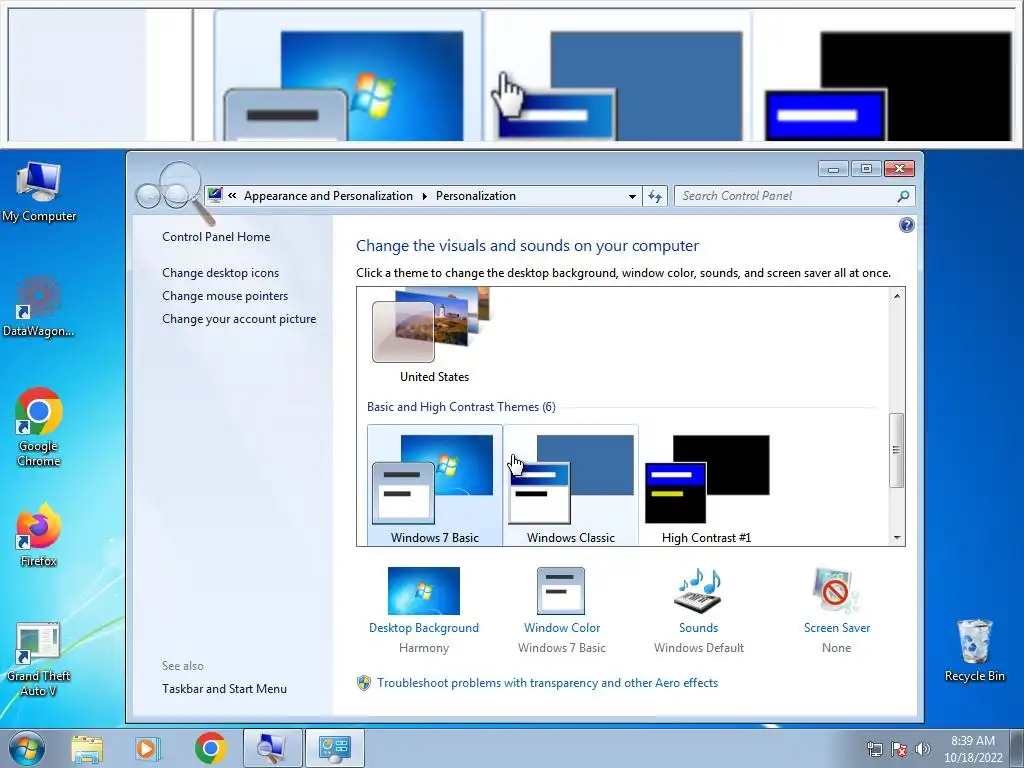This screenshot has height=768, width=1024.
Task: Click the theme list scrollbar thumb
Action: [x=897, y=450]
